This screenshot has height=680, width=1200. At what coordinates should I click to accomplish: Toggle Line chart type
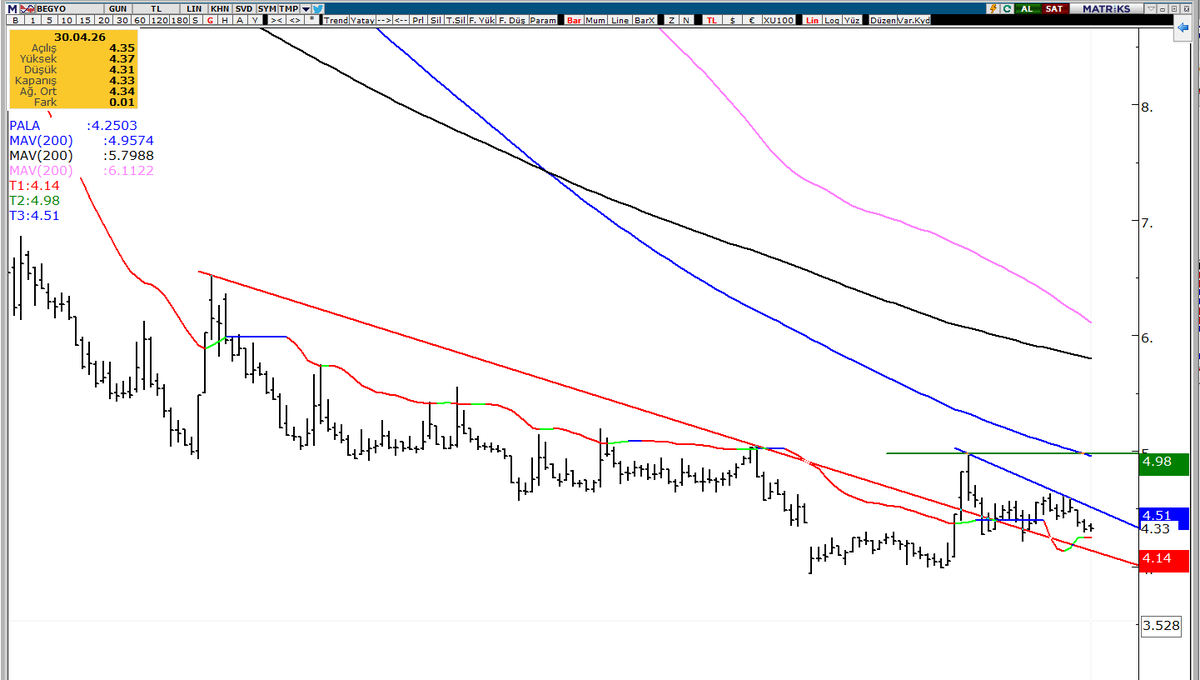click(620, 20)
